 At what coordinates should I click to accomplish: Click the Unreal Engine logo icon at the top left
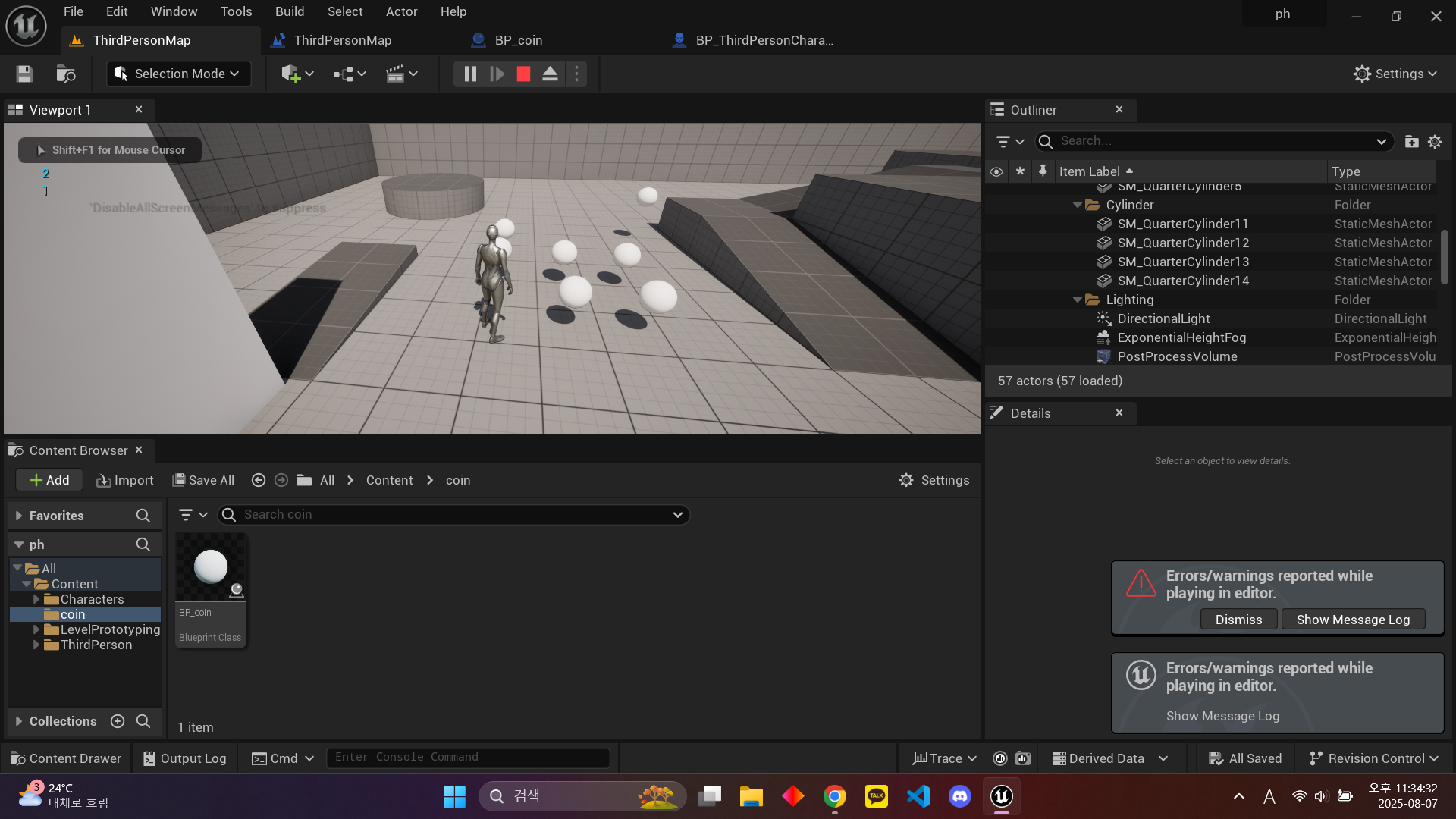(x=27, y=26)
